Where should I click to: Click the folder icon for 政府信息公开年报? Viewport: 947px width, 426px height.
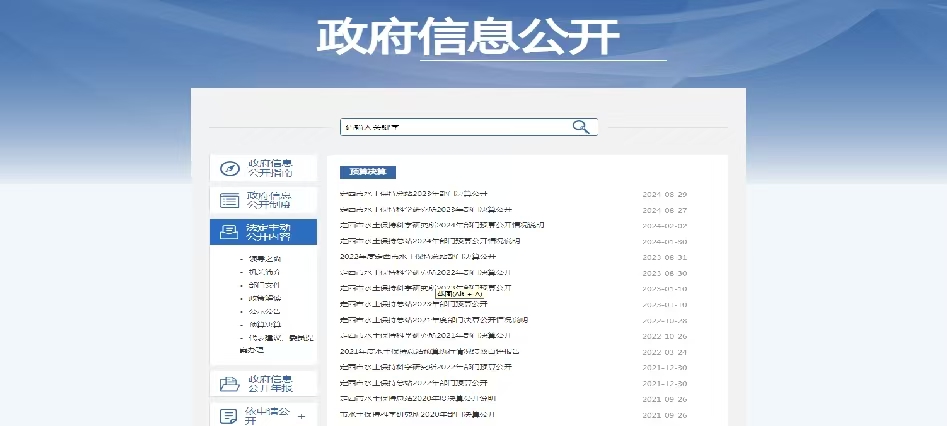coord(229,383)
